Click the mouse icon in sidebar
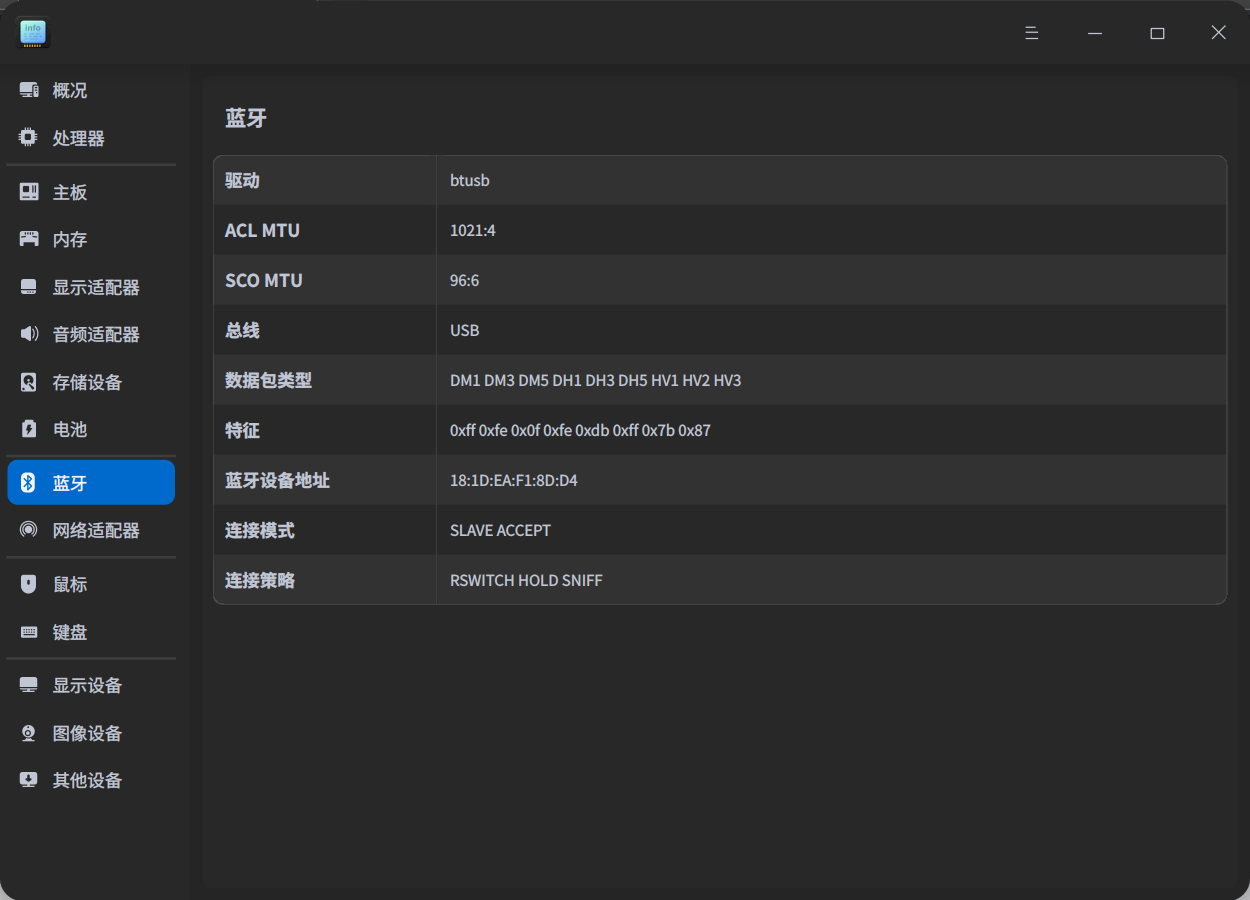 click(29, 584)
